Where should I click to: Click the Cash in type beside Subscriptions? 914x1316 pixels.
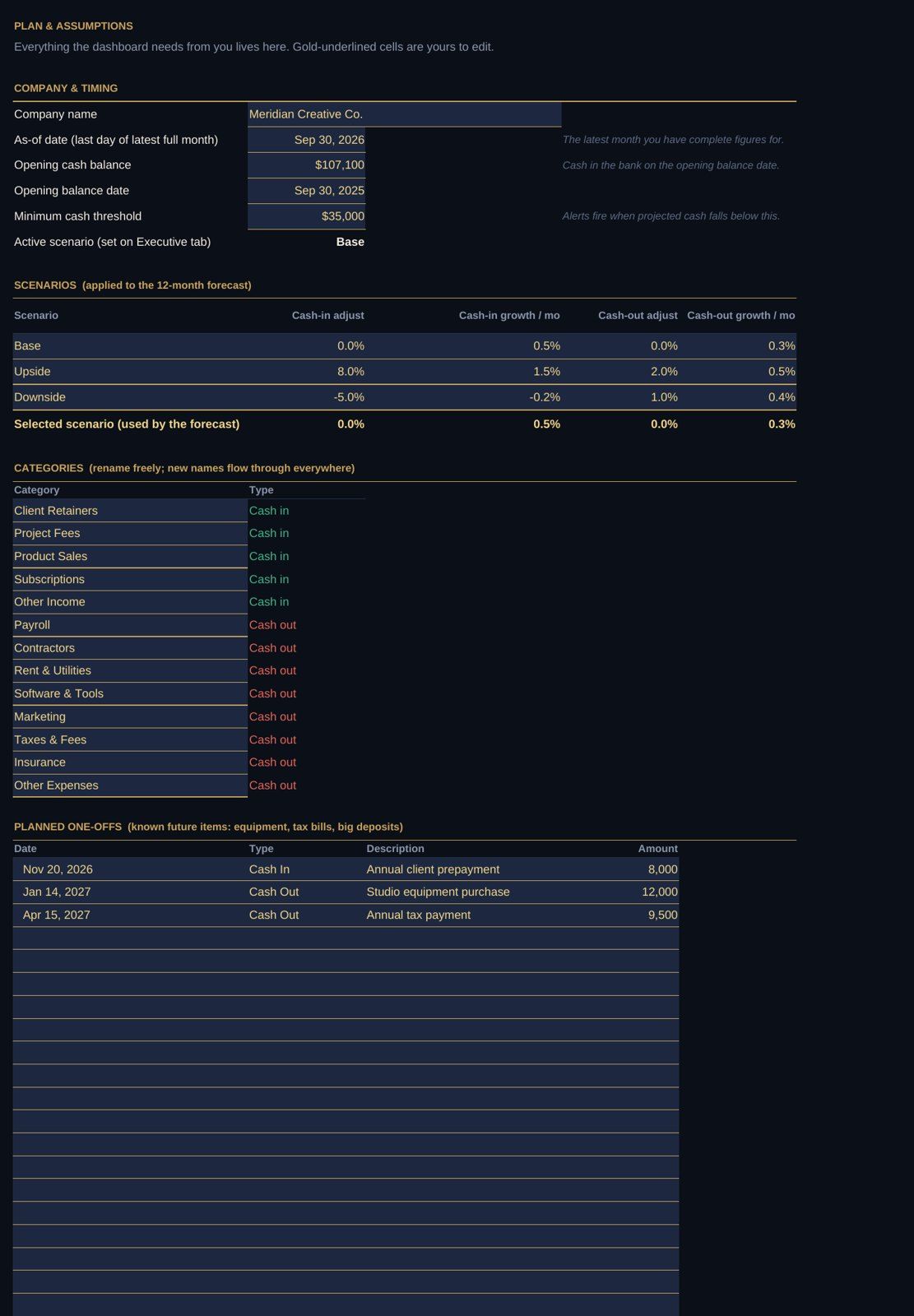269,580
